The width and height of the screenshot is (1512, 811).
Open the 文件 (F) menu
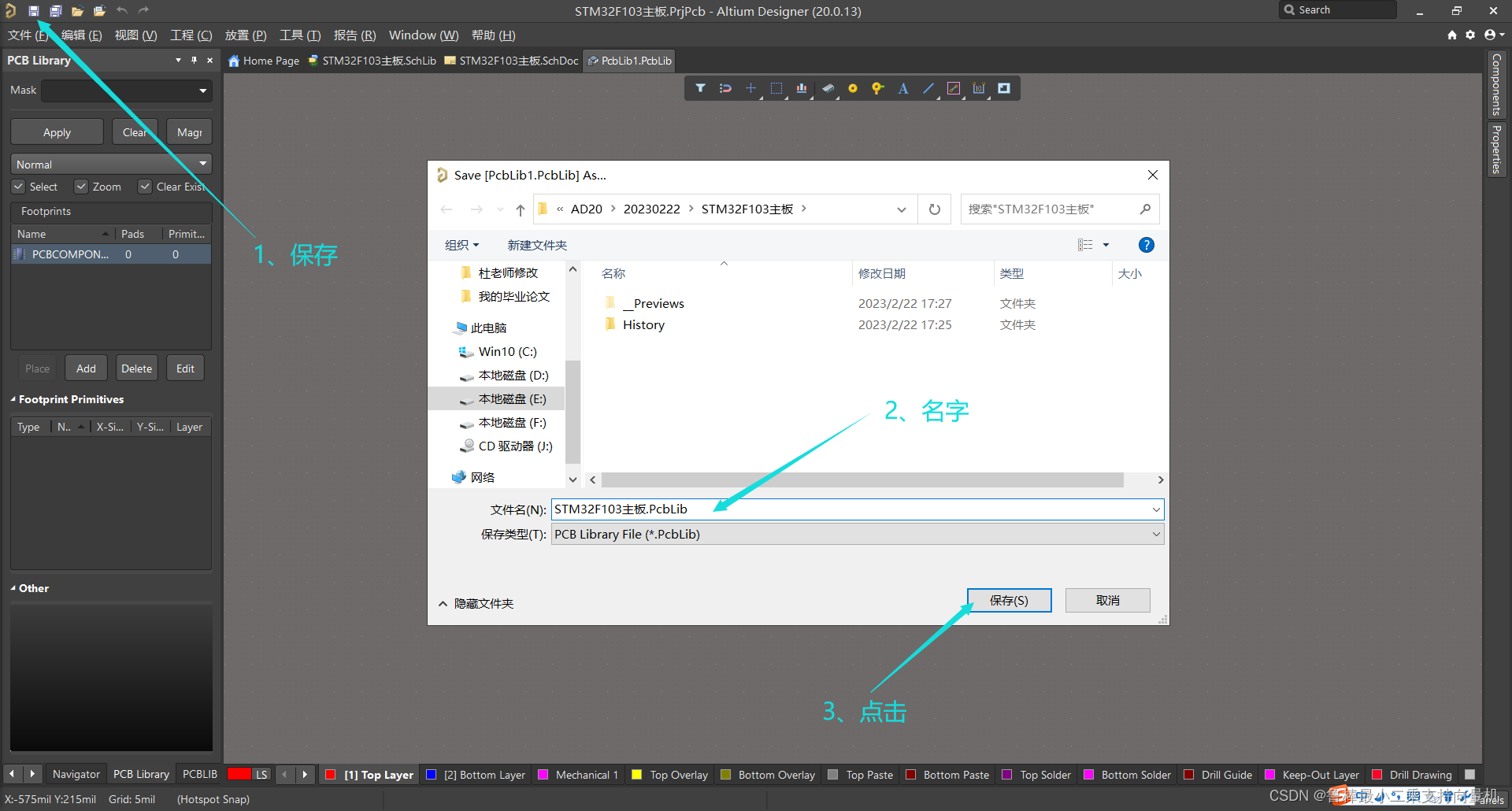28,35
